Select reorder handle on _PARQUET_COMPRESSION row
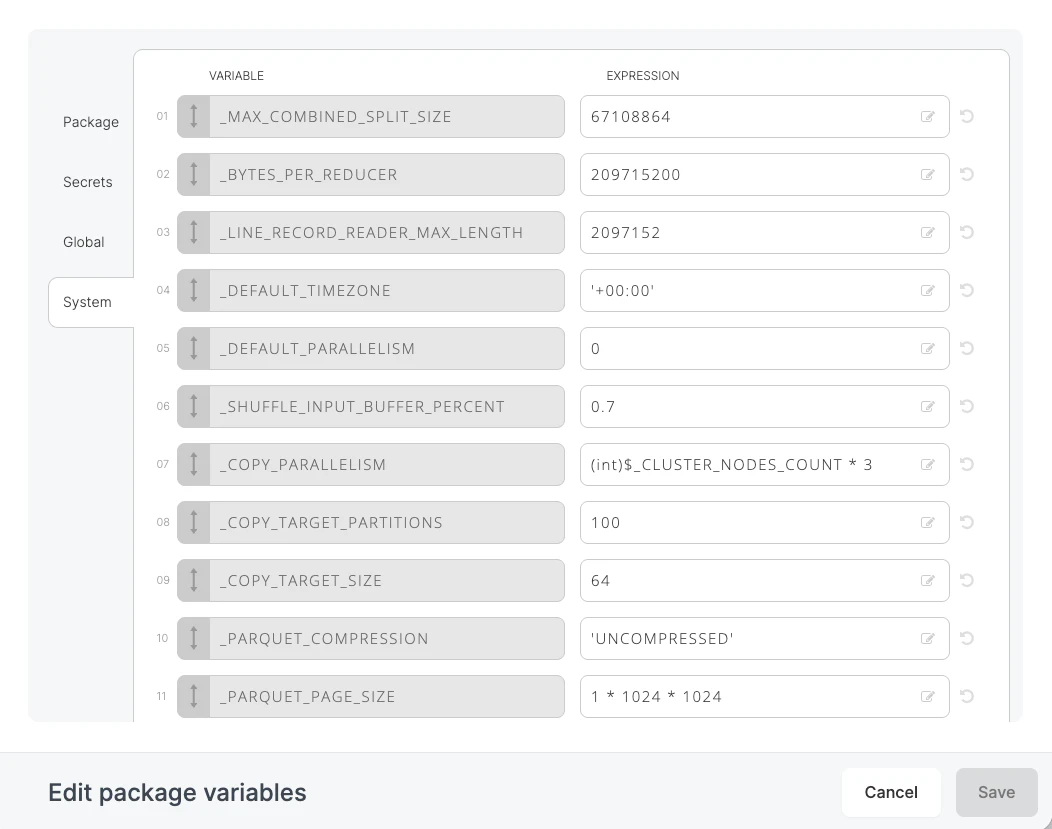Image resolution: width=1052 pixels, height=829 pixels. (194, 639)
